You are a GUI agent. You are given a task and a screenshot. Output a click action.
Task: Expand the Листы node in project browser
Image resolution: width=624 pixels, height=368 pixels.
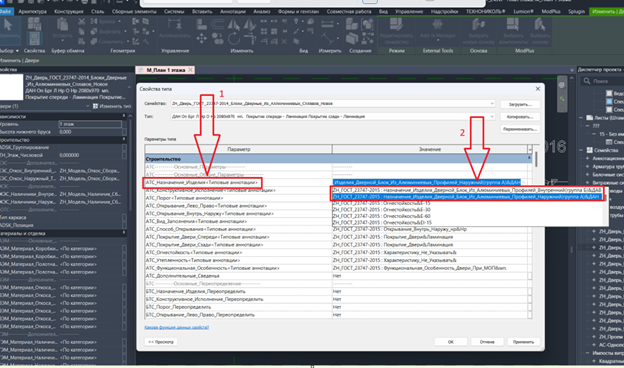click(581, 118)
